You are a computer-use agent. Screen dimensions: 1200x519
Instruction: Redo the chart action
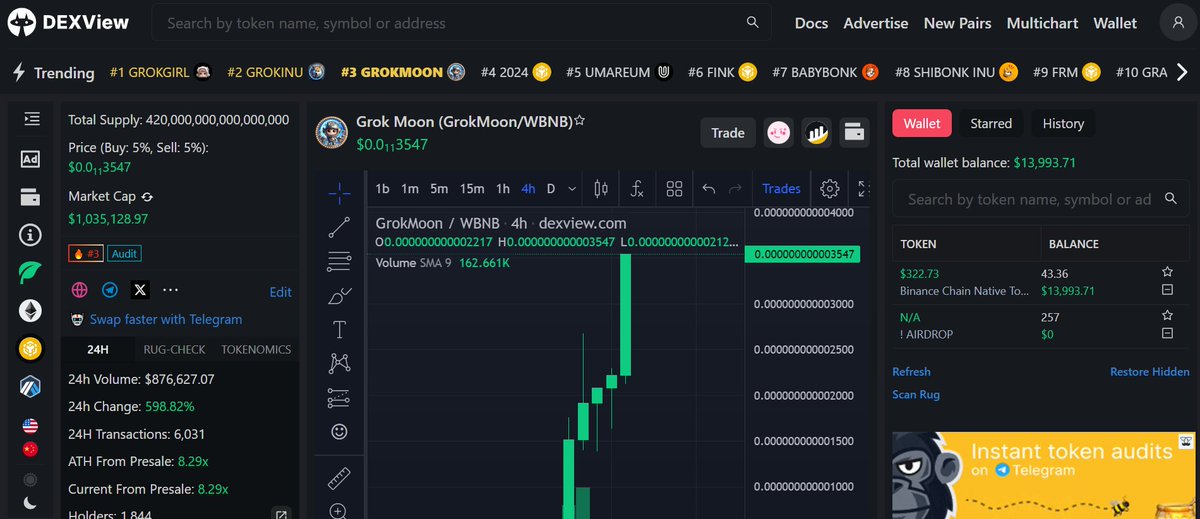coord(736,188)
